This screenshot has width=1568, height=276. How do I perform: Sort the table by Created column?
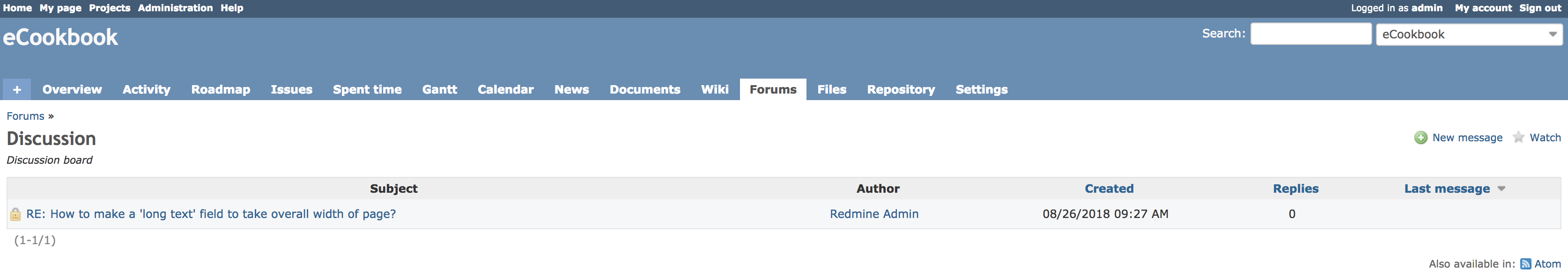tap(1109, 189)
